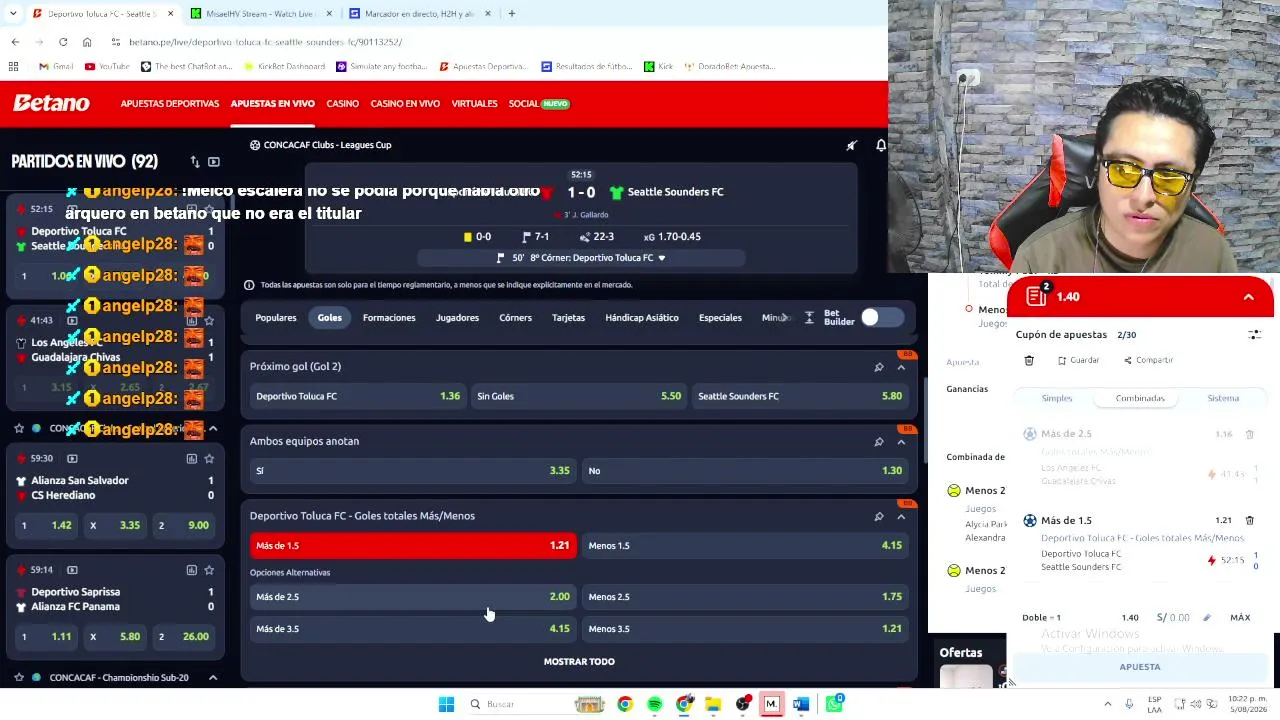
Task: Switch bet slip to Sistema
Action: 1223,398
